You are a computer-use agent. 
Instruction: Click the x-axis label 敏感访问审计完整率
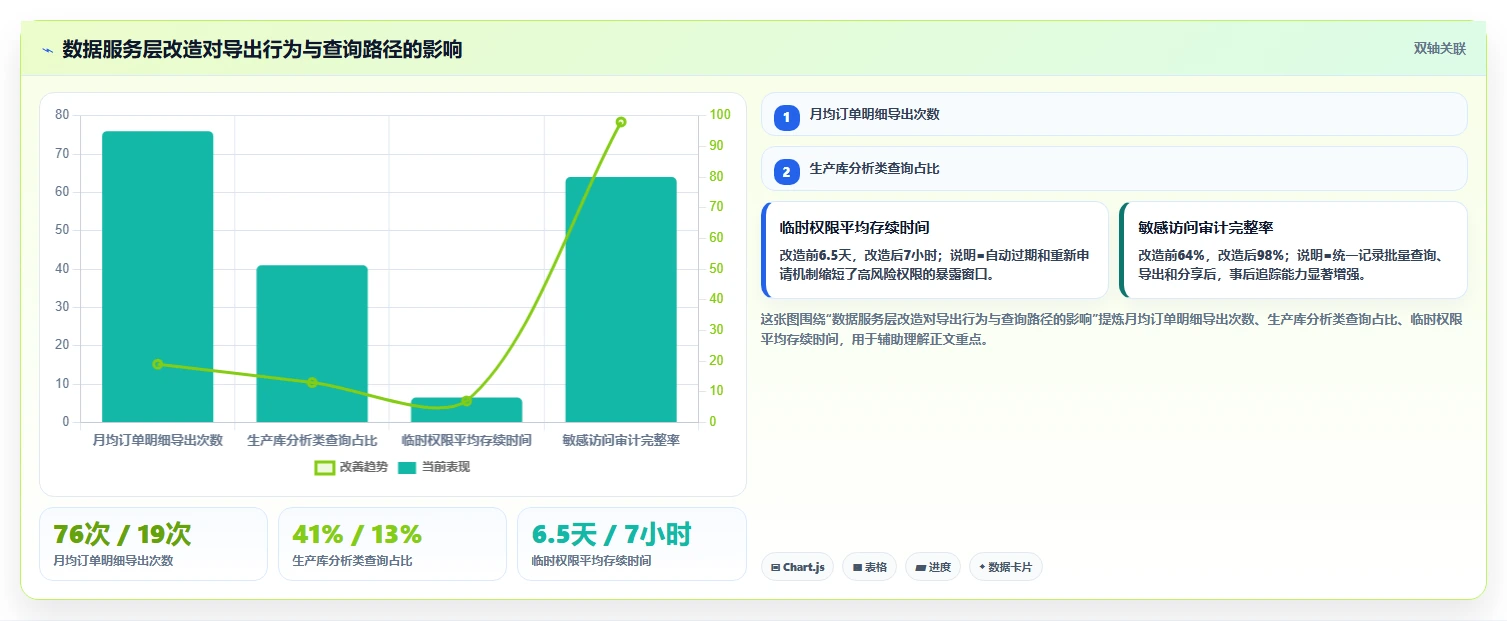point(621,440)
